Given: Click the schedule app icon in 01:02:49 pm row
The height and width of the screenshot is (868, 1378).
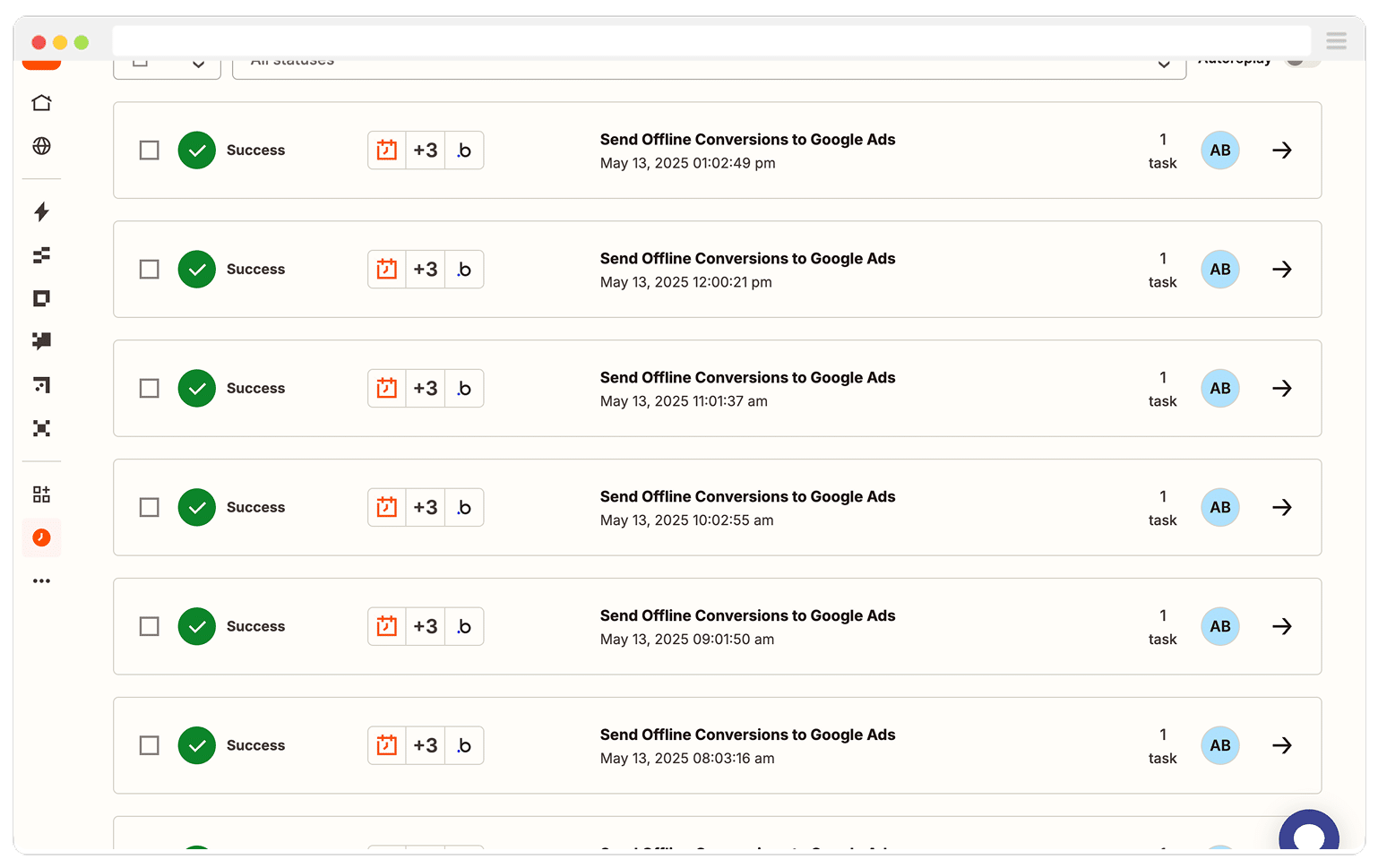Looking at the screenshot, I should coord(387,150).
